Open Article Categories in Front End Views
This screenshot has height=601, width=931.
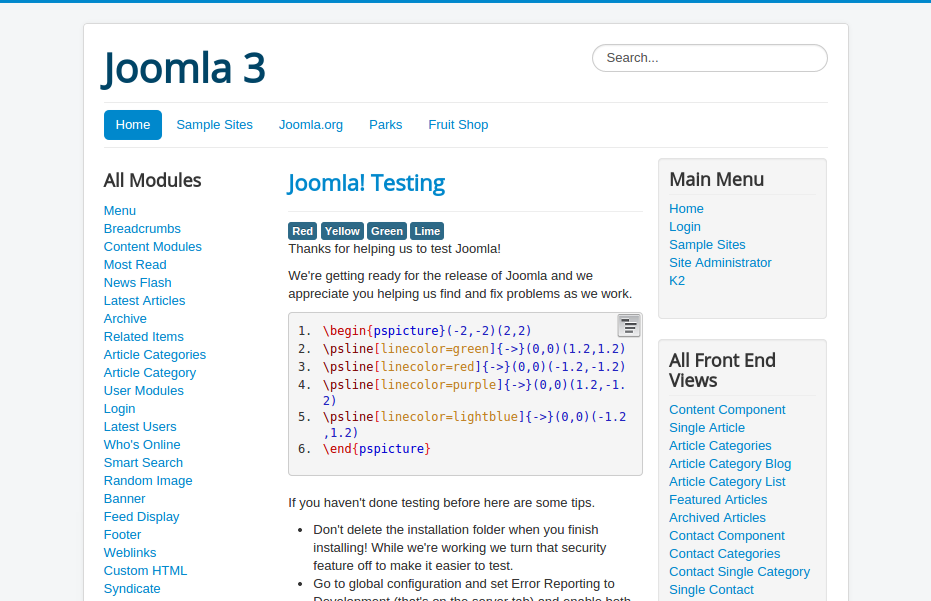point(720,446)
